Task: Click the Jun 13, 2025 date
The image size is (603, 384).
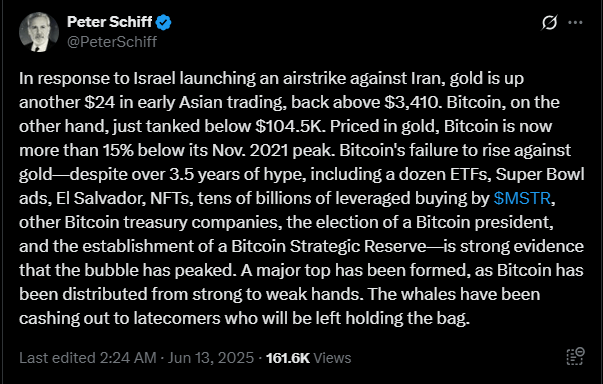Action: (211, 358)
